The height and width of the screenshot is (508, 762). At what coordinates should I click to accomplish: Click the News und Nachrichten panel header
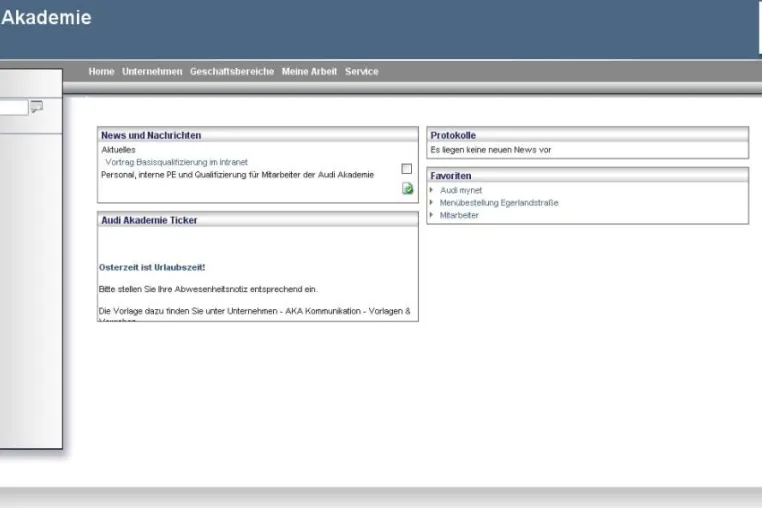pos(258,135)
